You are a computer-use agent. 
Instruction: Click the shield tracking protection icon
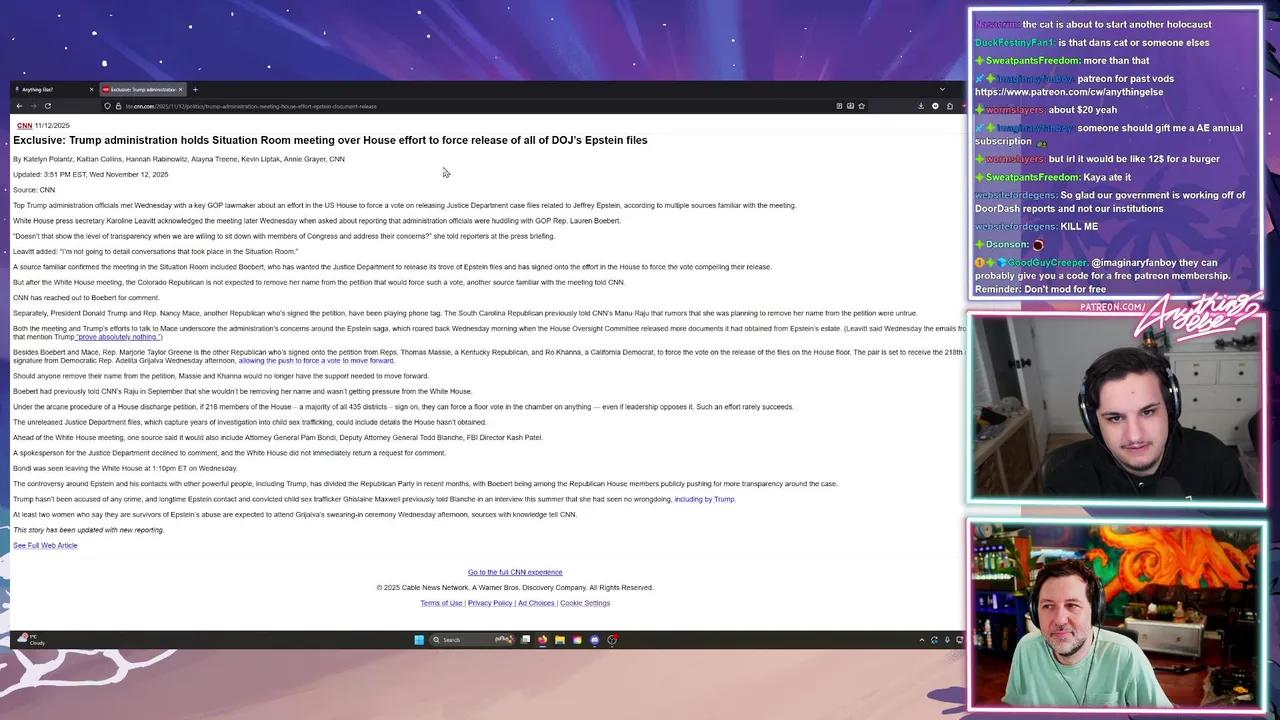coord(107,106)
